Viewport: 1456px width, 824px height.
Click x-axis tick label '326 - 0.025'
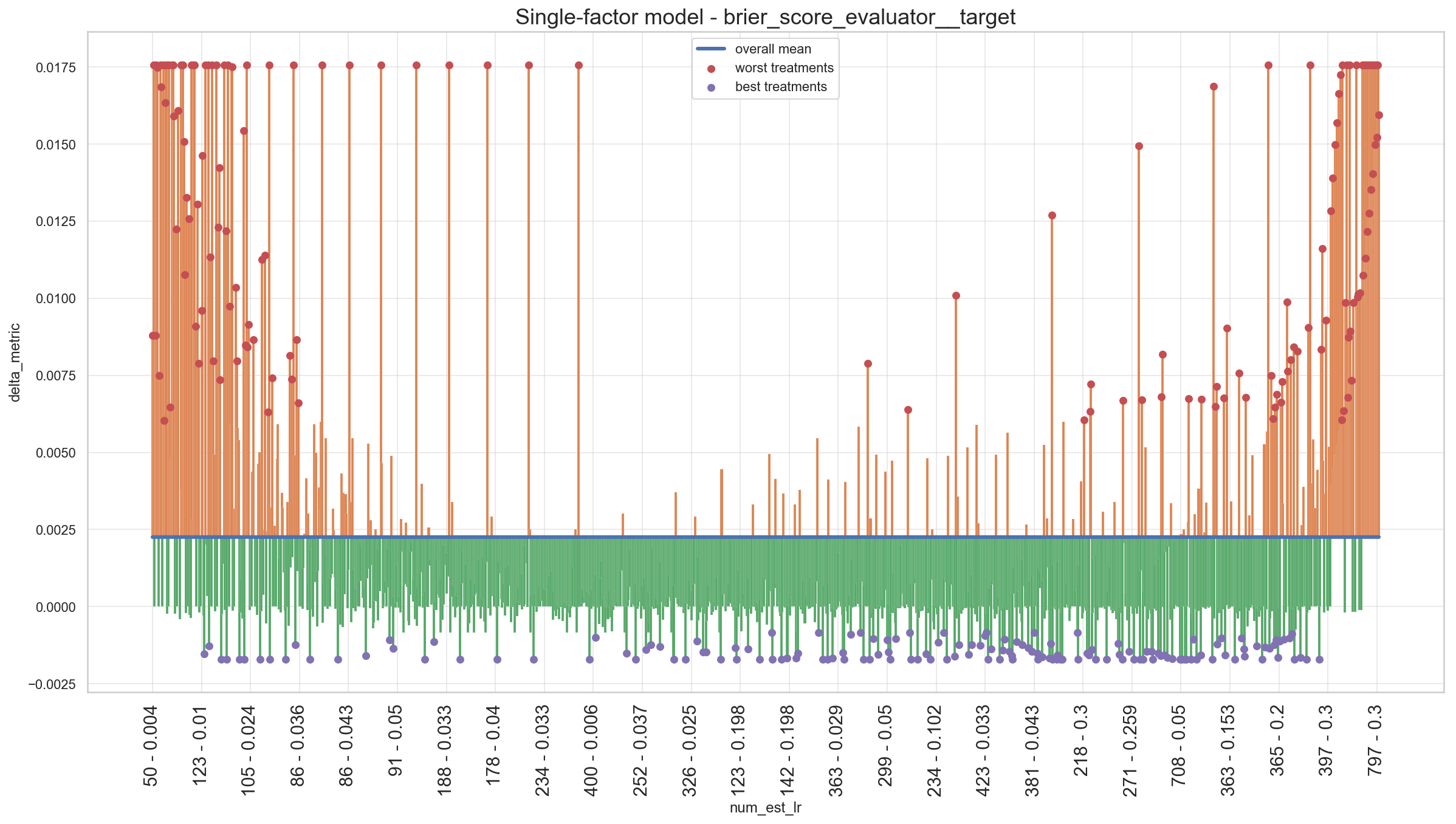(x=690, y=750)
